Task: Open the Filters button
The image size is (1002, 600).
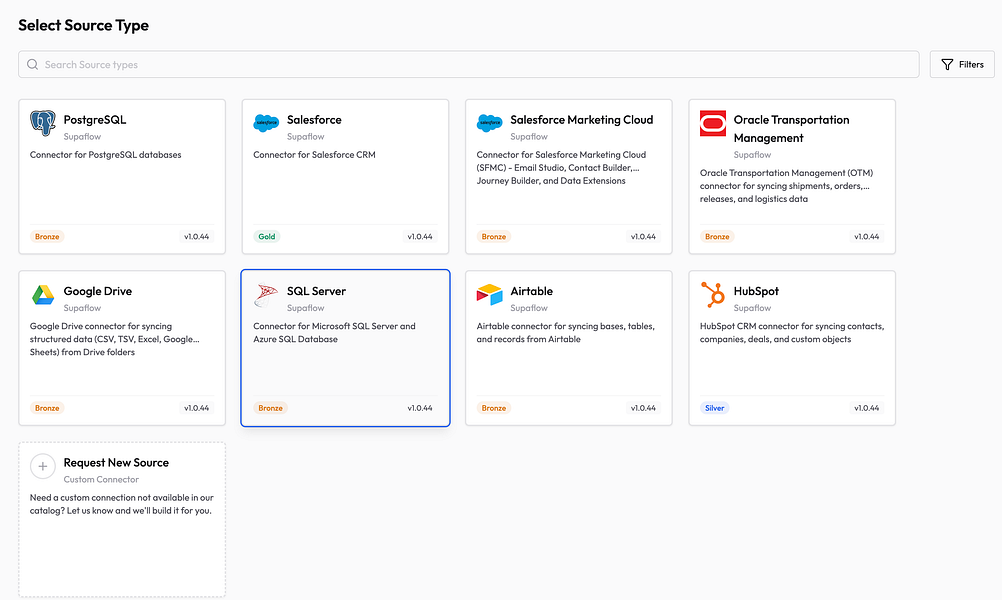Action: (x=962, y=65)
